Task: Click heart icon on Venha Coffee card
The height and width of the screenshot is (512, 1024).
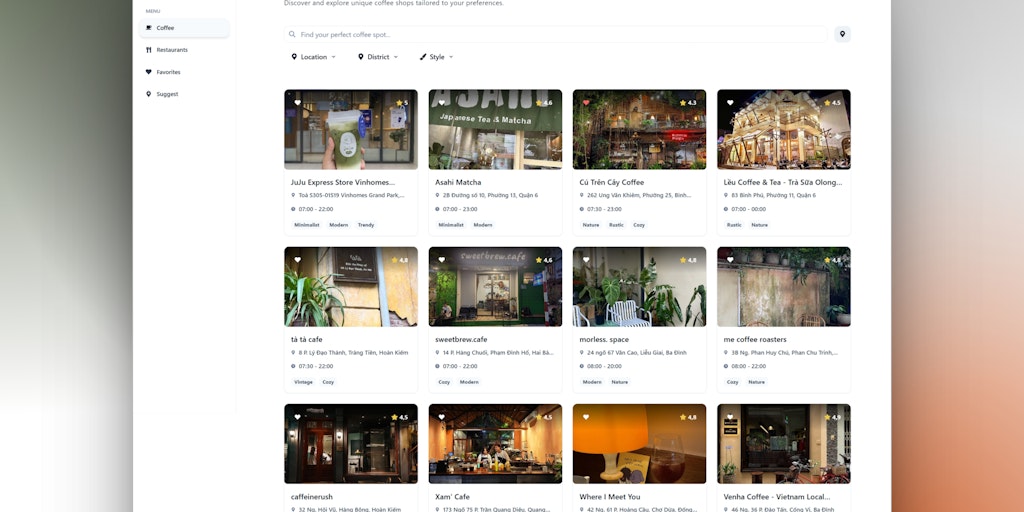Action: point(730,417)
